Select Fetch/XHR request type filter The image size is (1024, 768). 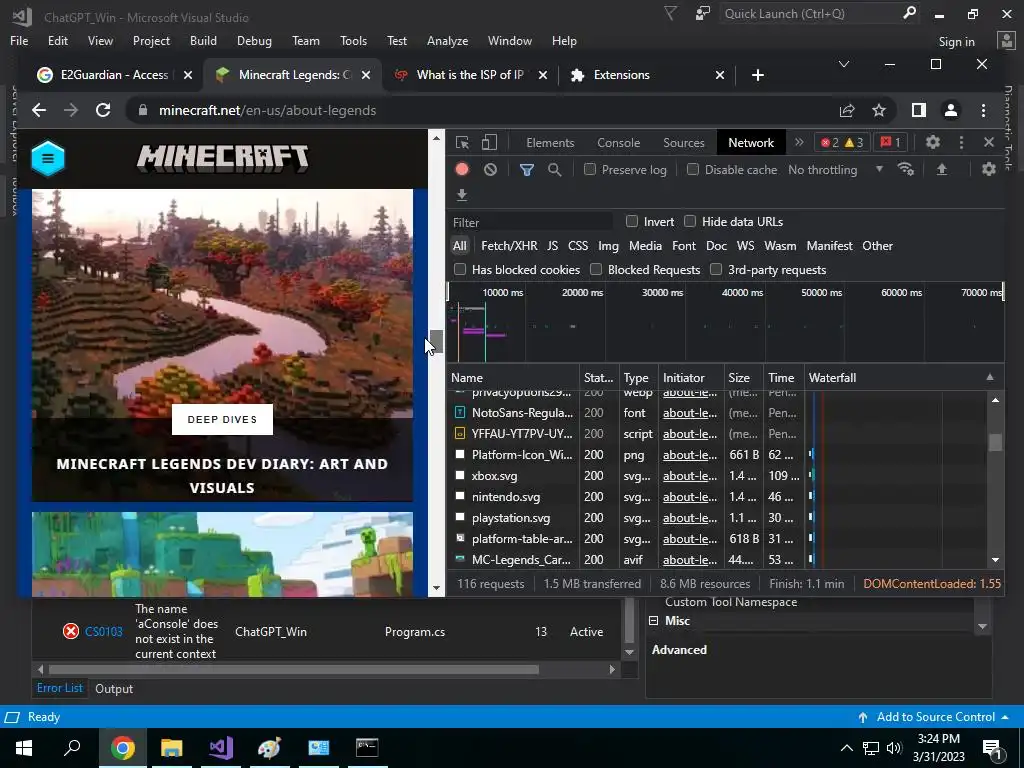509,246
